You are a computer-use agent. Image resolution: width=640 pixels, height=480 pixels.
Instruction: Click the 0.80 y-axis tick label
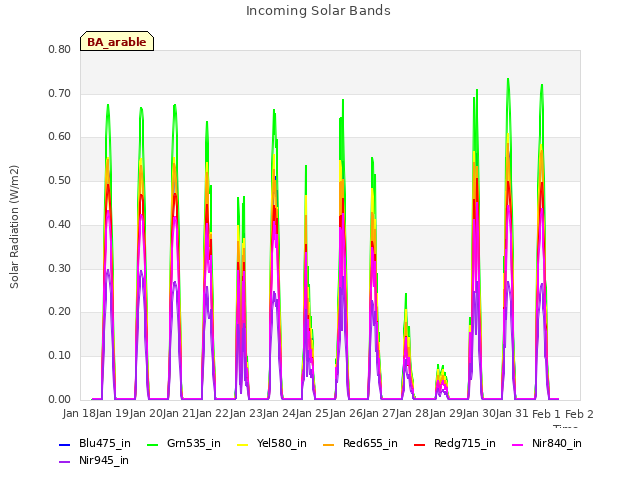[x=60, y=49]
